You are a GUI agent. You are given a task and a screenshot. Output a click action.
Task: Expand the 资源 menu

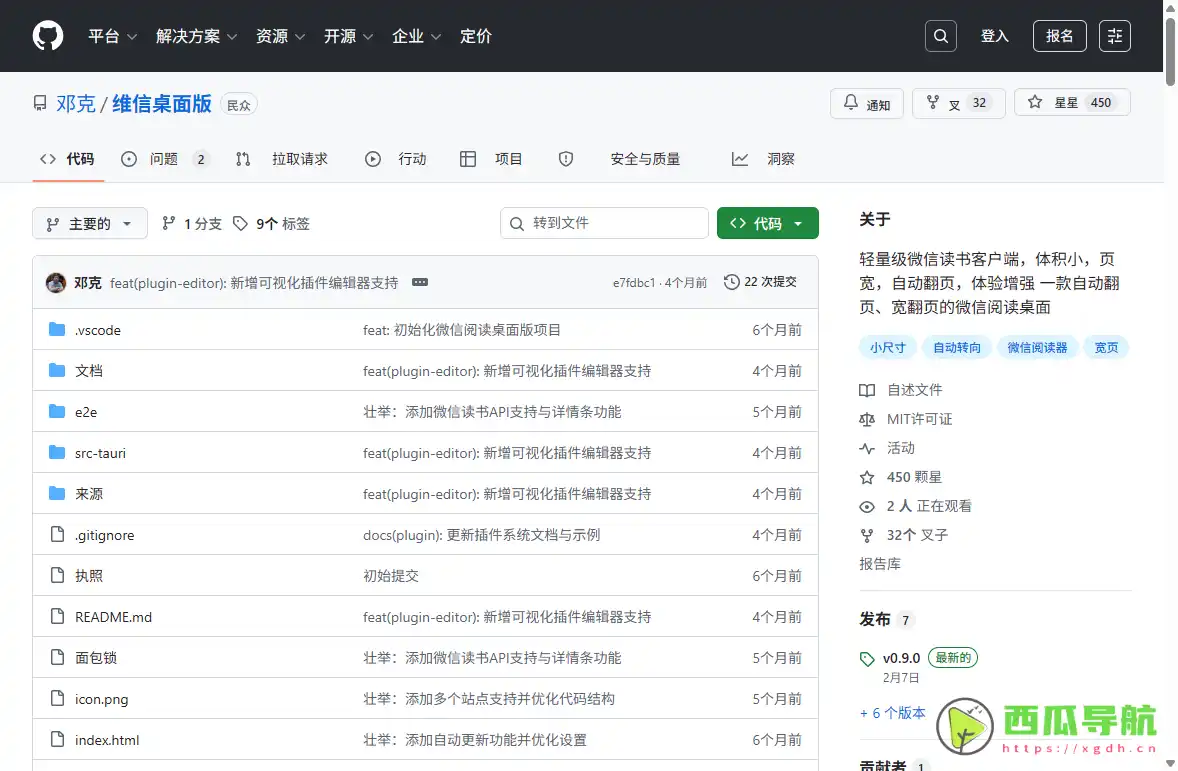point(280,36)
